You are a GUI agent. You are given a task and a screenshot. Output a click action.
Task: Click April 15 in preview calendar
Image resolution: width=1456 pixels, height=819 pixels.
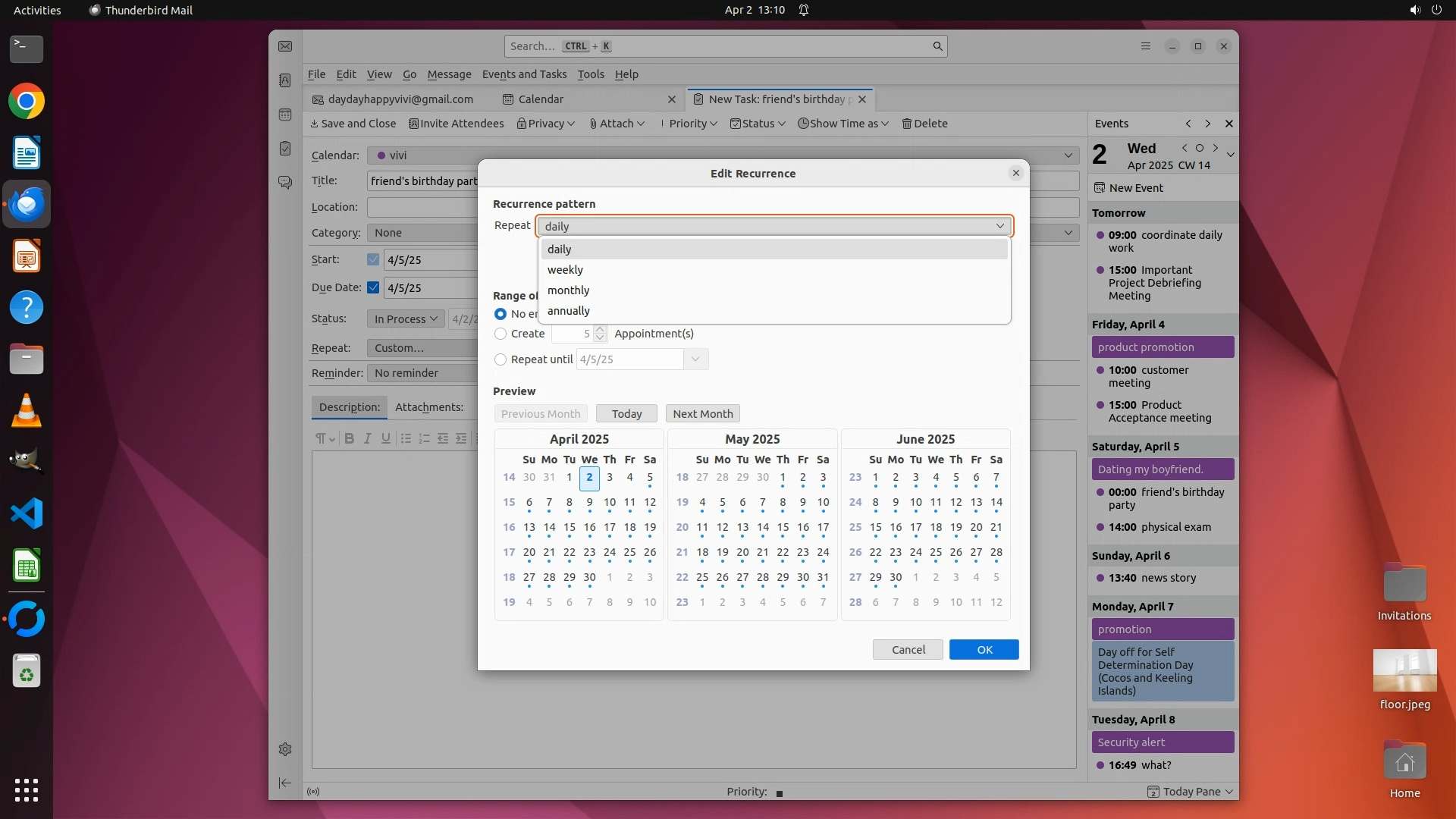[570, 528]
